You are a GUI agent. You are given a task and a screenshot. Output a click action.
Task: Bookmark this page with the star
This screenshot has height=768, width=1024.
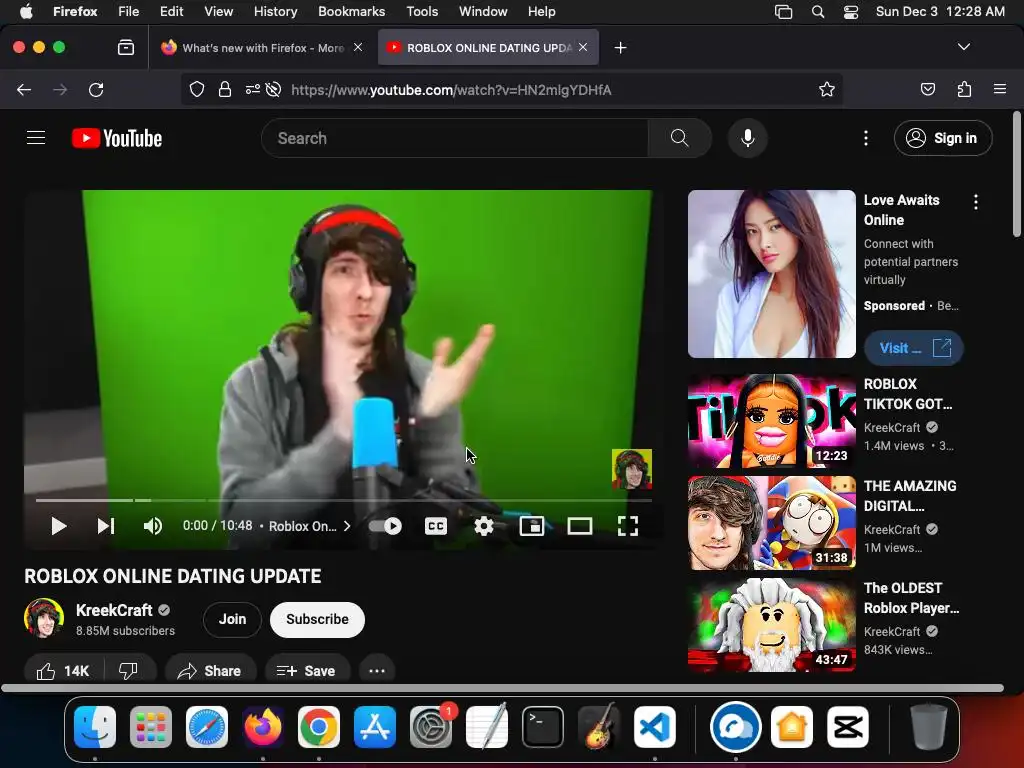pos(827,89)
